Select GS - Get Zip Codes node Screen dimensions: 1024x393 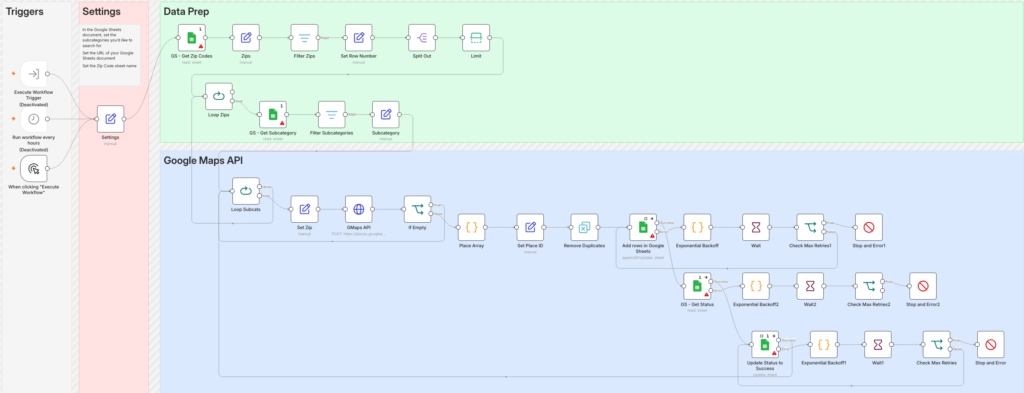(191, 38)
